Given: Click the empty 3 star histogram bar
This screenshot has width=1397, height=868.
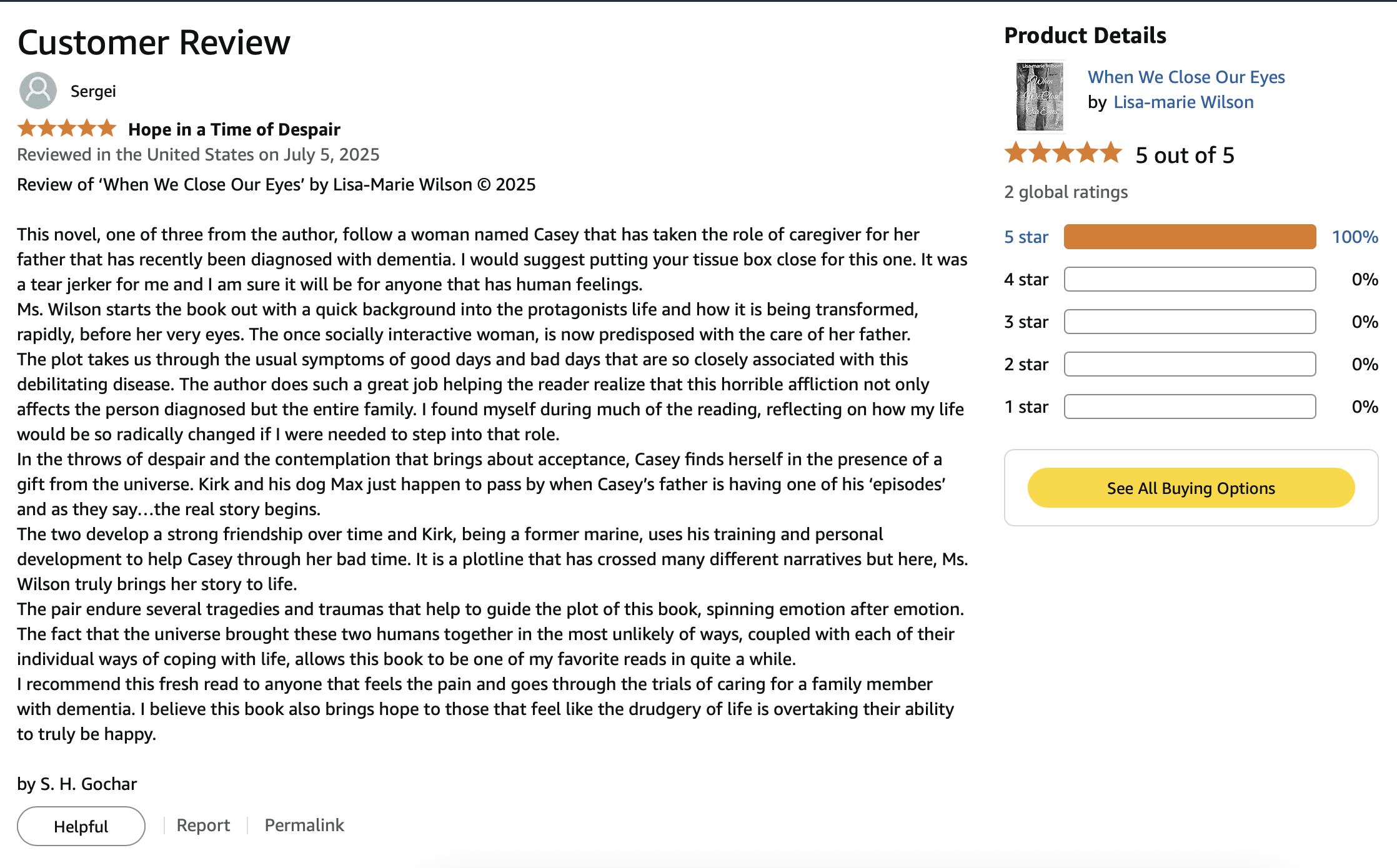Looking at the screenshot, I should (1190, 322).
